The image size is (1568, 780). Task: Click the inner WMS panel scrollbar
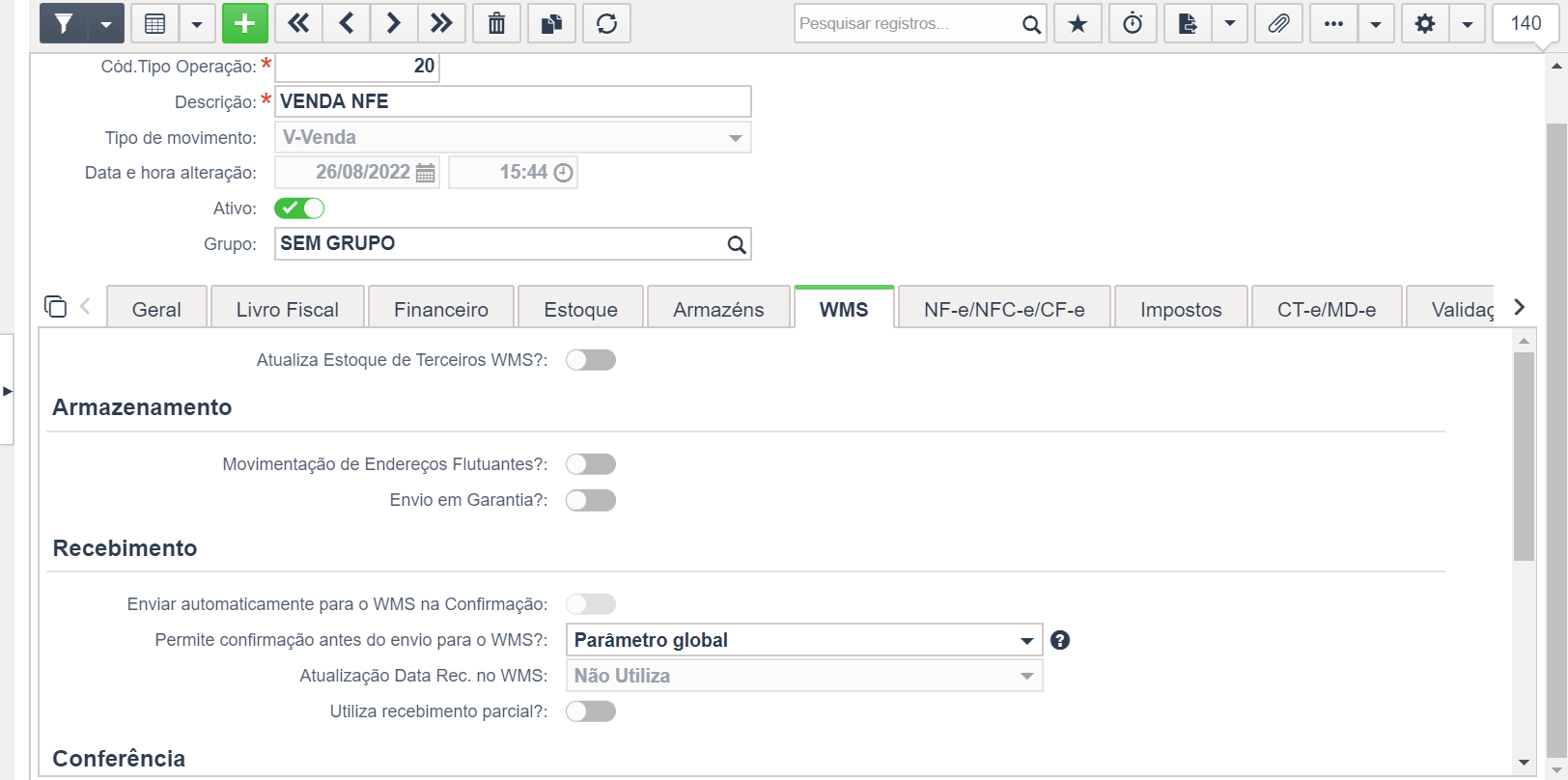pyautogui.click(x=1524, y=457)
